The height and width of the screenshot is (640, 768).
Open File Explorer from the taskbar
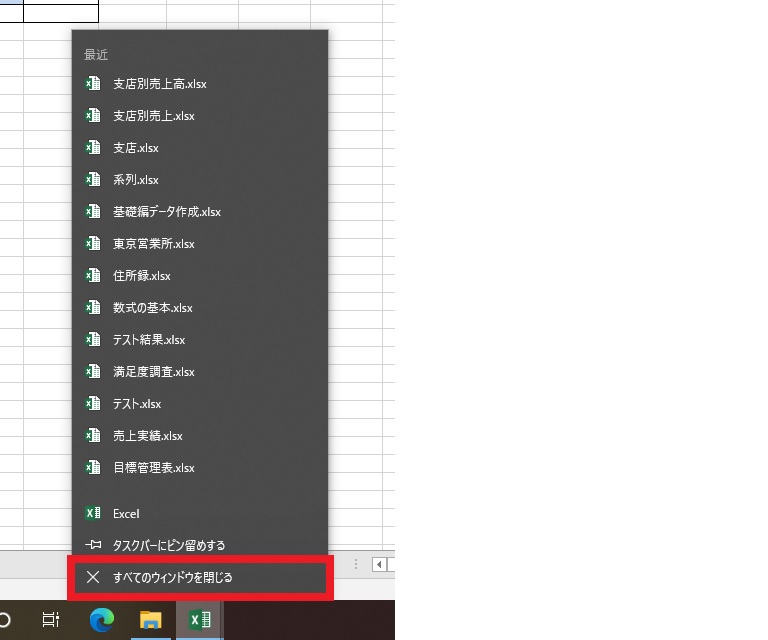[151, 620]
